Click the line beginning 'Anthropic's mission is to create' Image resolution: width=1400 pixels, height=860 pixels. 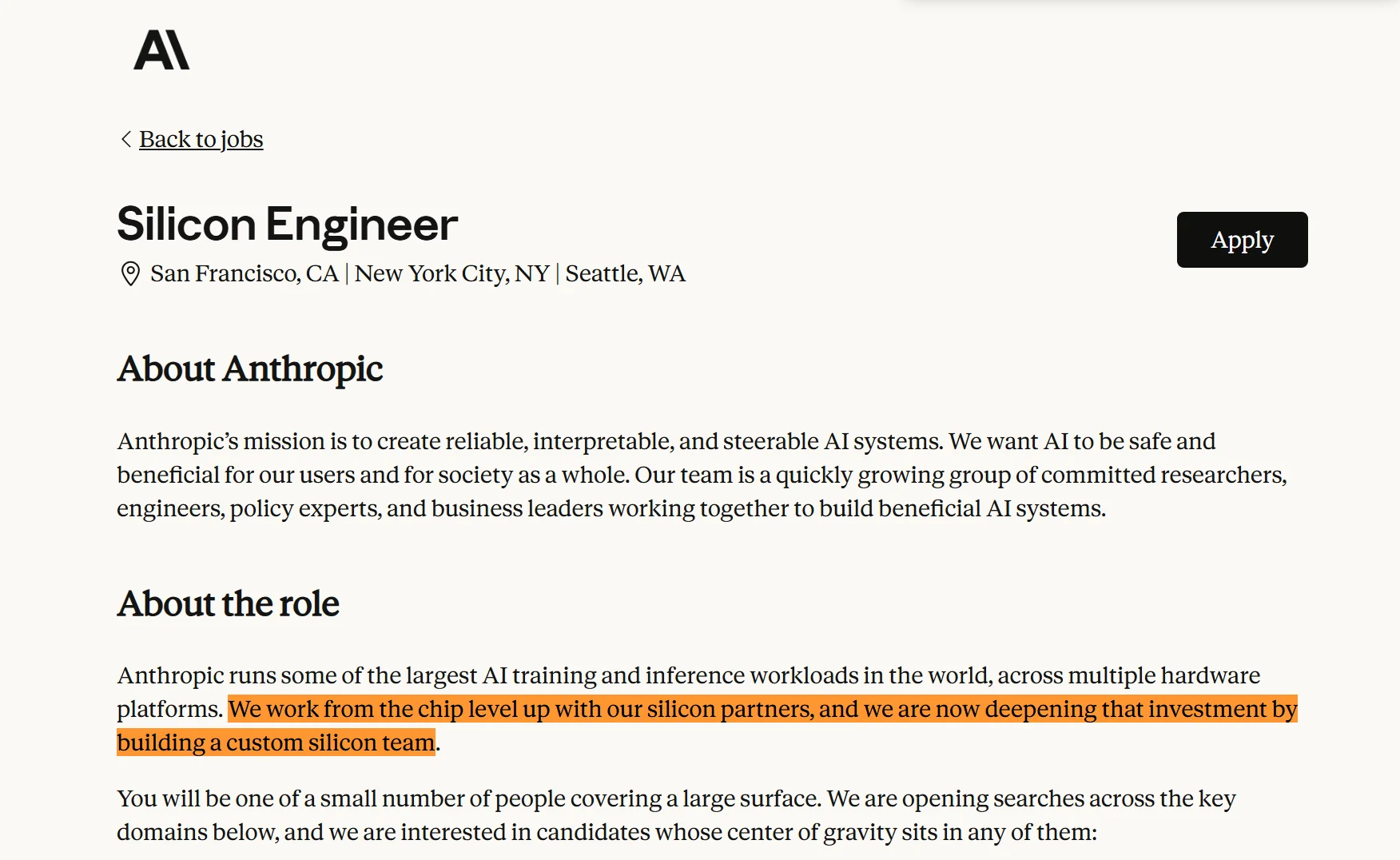pos(666,441)
